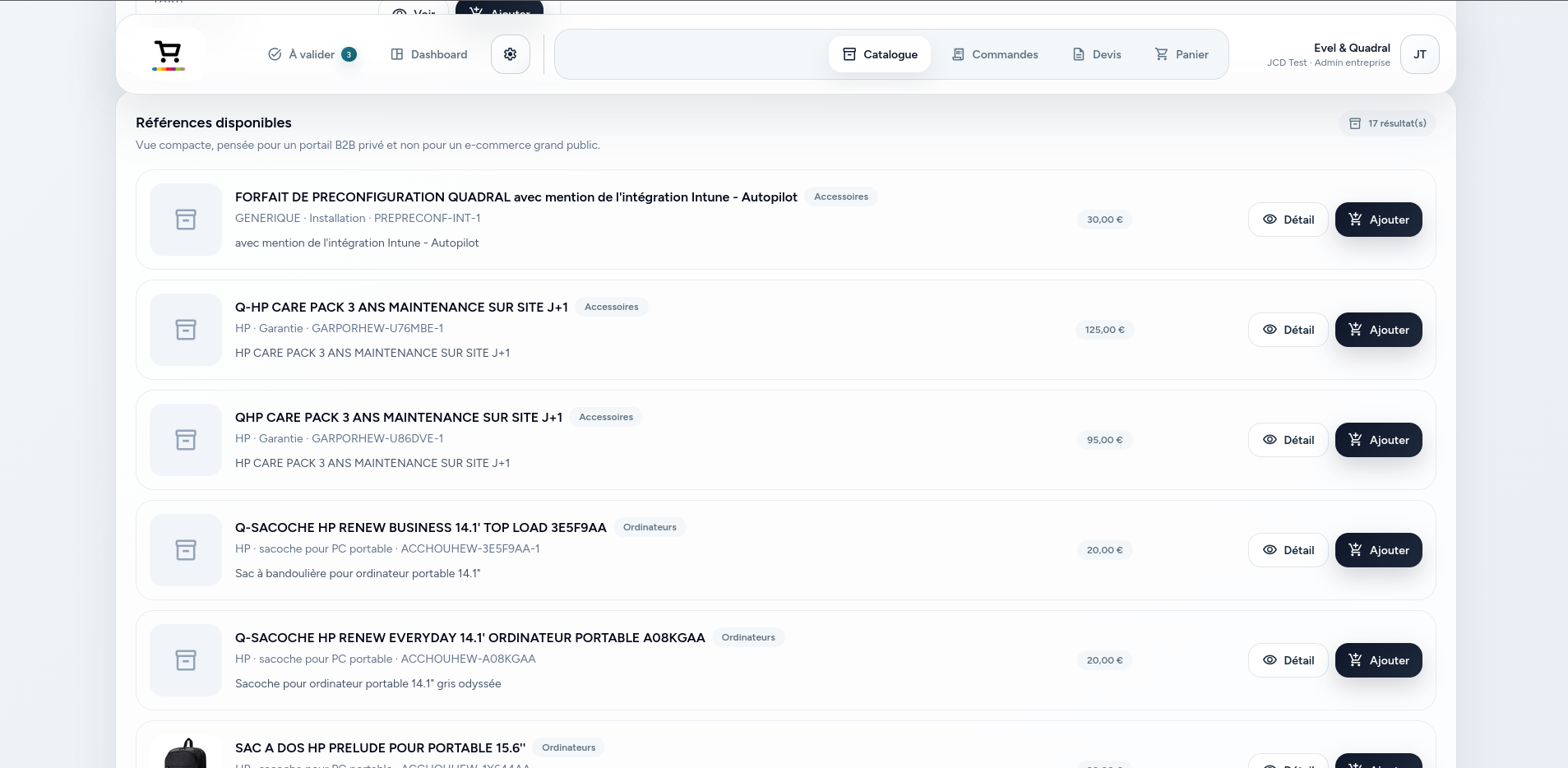1568x768 pixels.
Task: Click the pending count badge 3
Action: coord(349,54)
